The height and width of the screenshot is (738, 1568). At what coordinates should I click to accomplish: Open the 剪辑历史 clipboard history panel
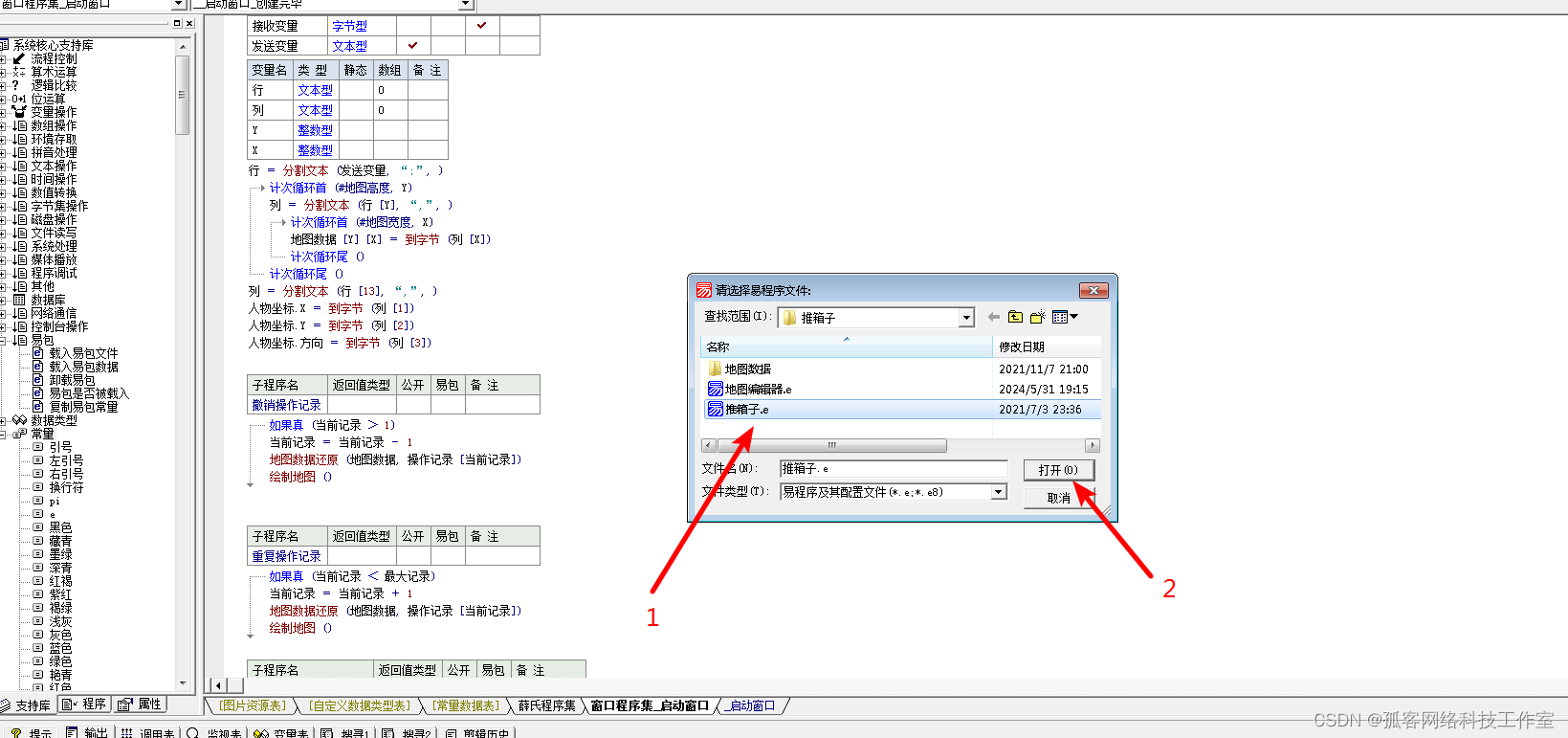(x=477, y=732)
